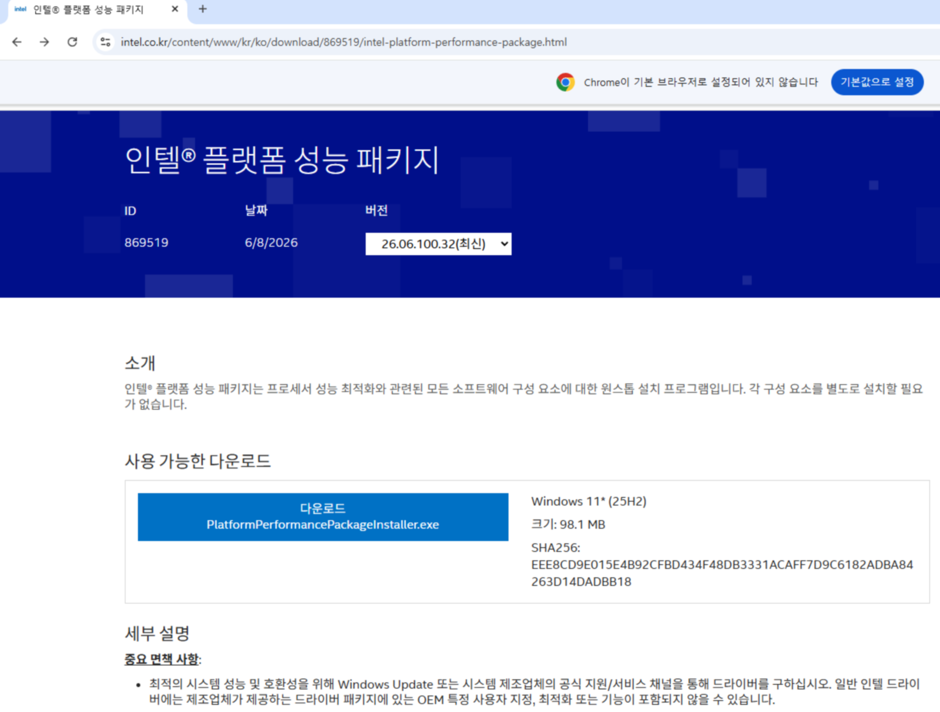Click the Intel favicon on the tab
Viewport: 940px width, 712px height.
[x=20, y=9]
